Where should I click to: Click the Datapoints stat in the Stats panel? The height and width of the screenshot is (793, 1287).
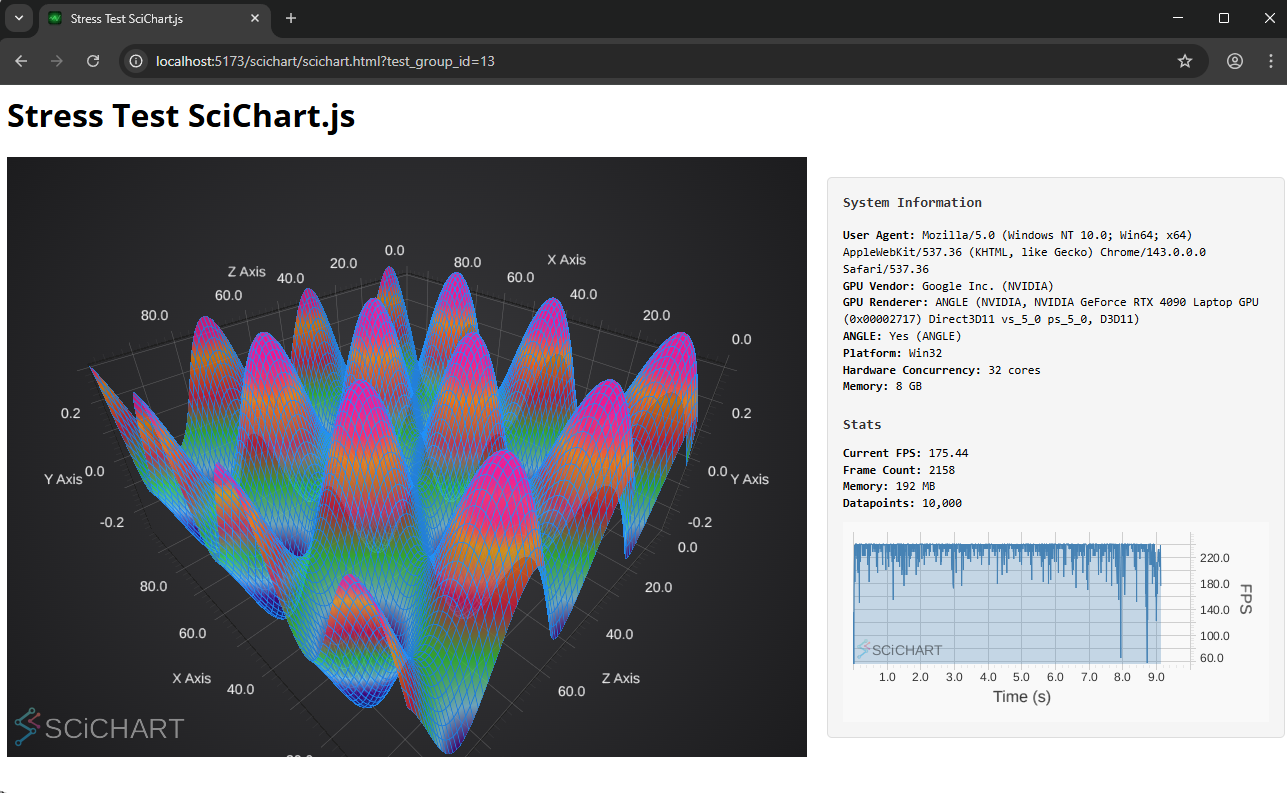[902, 503]
